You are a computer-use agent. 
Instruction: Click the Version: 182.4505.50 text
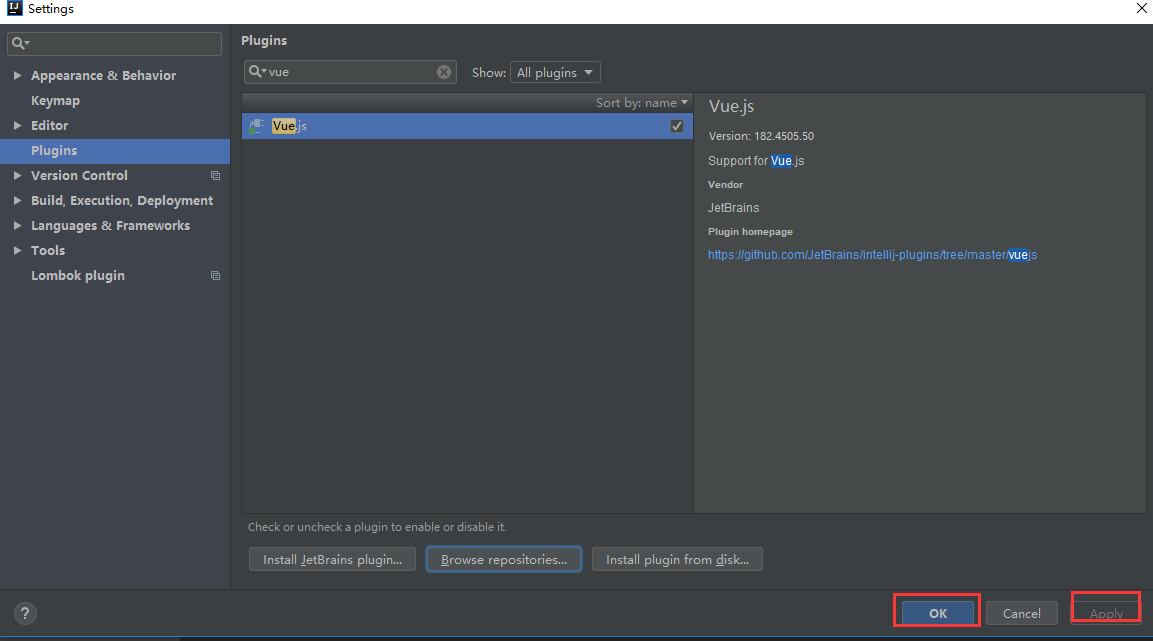761,136
